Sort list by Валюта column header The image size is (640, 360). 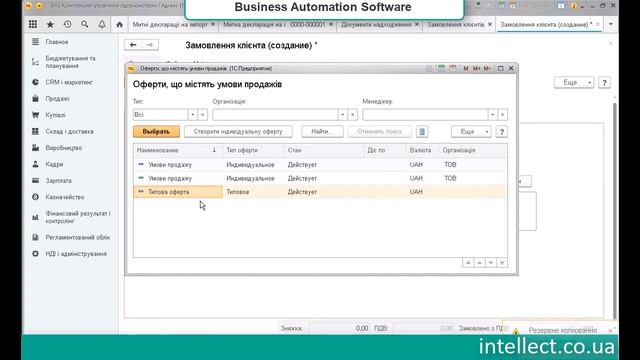click(x=422, y=150)
